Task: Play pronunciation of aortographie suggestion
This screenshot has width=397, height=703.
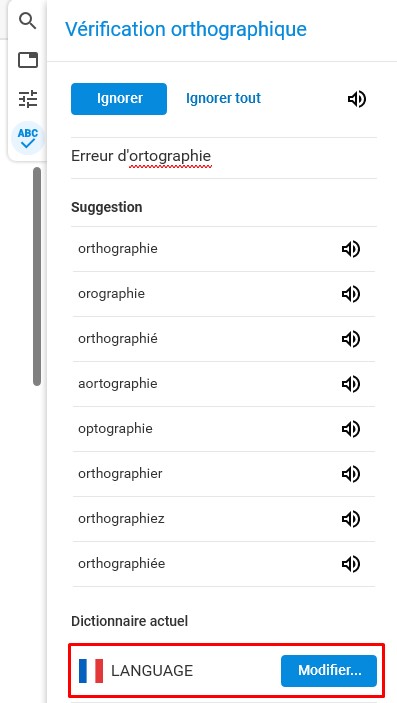Action: 351,384
